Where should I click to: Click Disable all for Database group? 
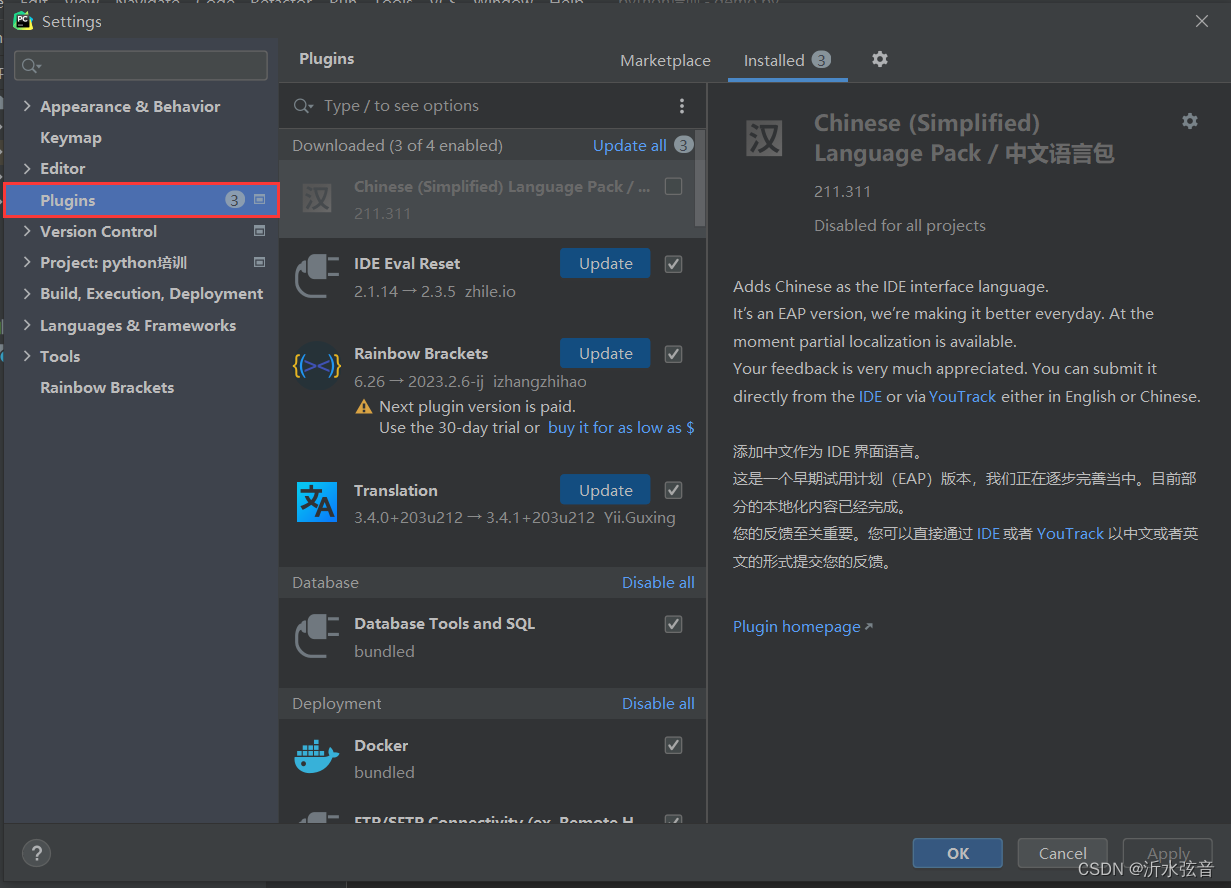click(x=658, y=582)
